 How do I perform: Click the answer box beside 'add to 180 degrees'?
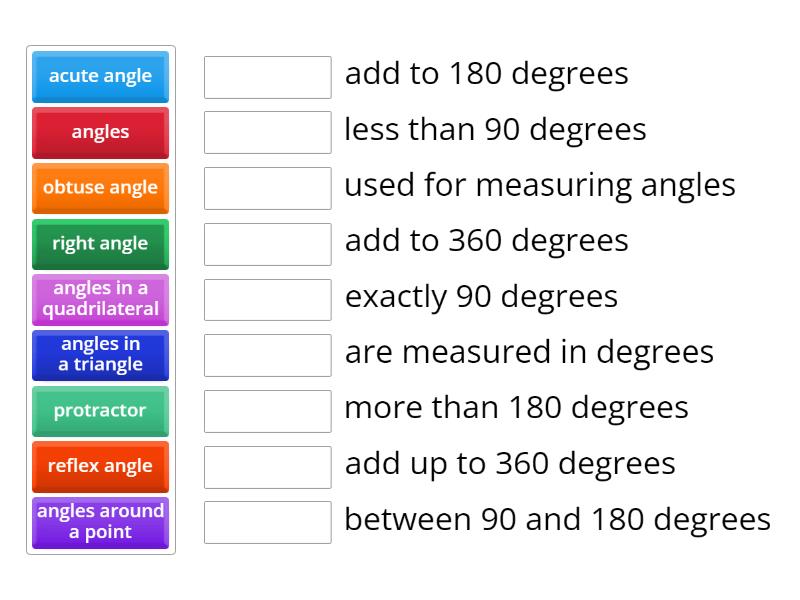[x=267, y=76]
